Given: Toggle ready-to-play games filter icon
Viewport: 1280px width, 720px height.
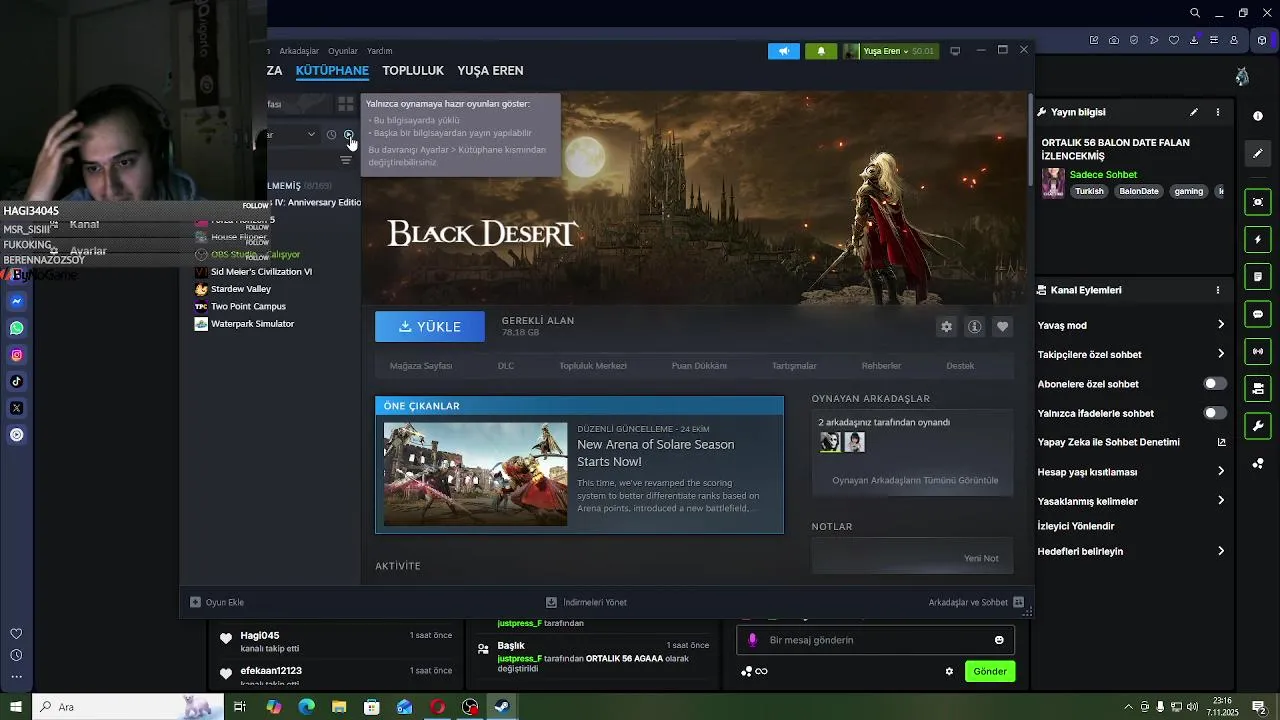Looking at the screenshot, I should (x=348, y=134).
